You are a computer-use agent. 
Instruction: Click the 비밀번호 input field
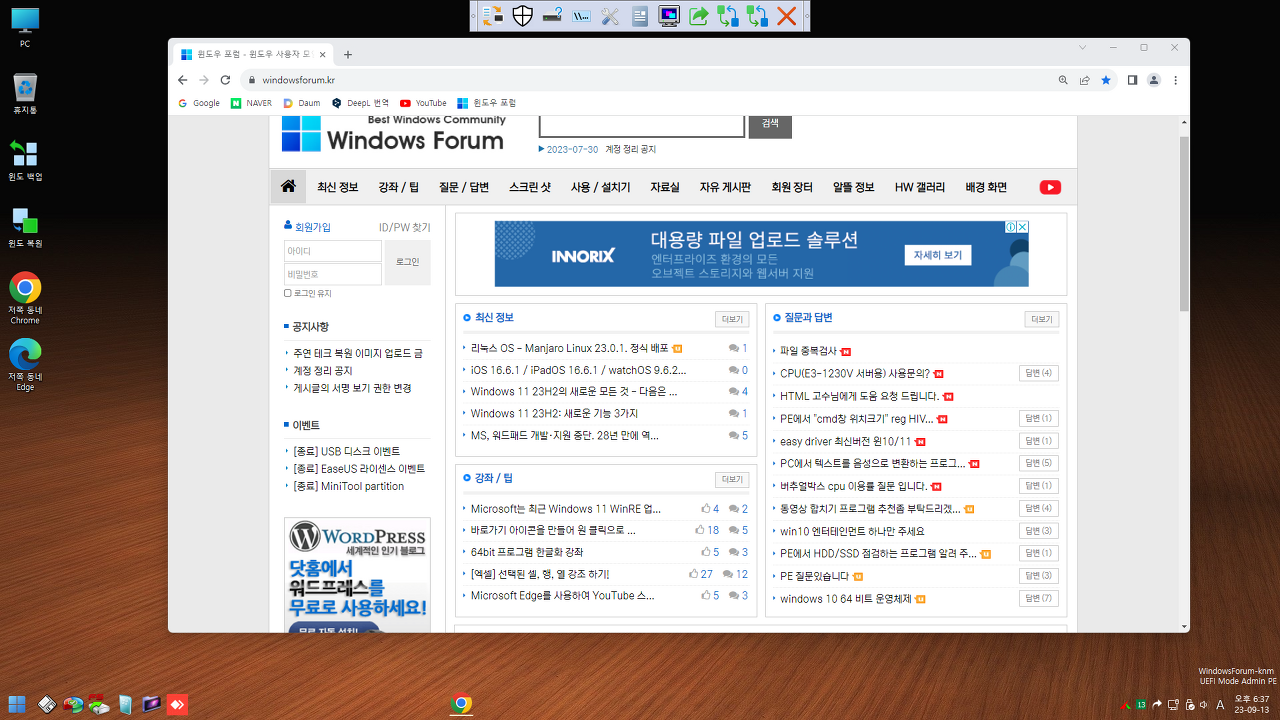(x=333, y=274)
